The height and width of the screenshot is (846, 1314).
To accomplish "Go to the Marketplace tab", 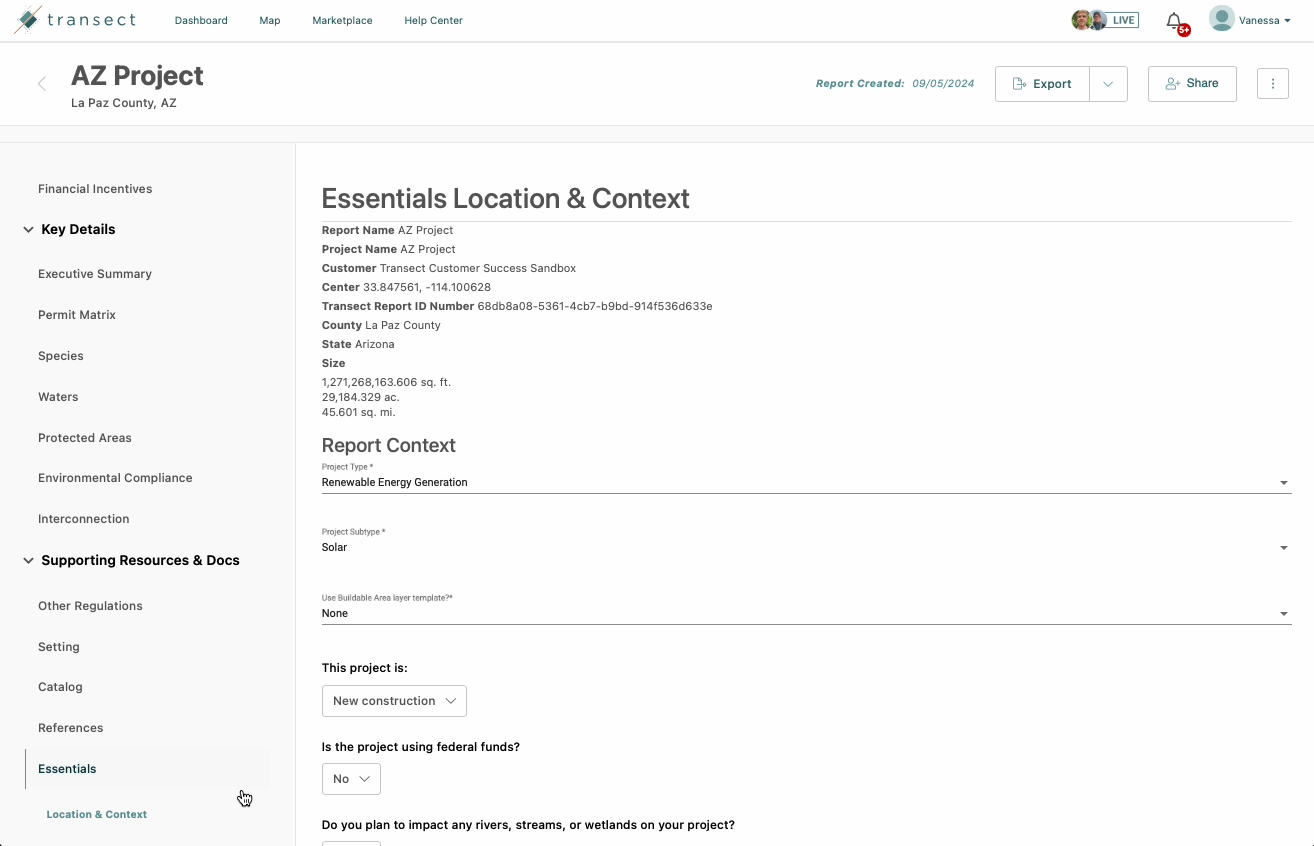I will pyautogui.click(x=342, y=20).
